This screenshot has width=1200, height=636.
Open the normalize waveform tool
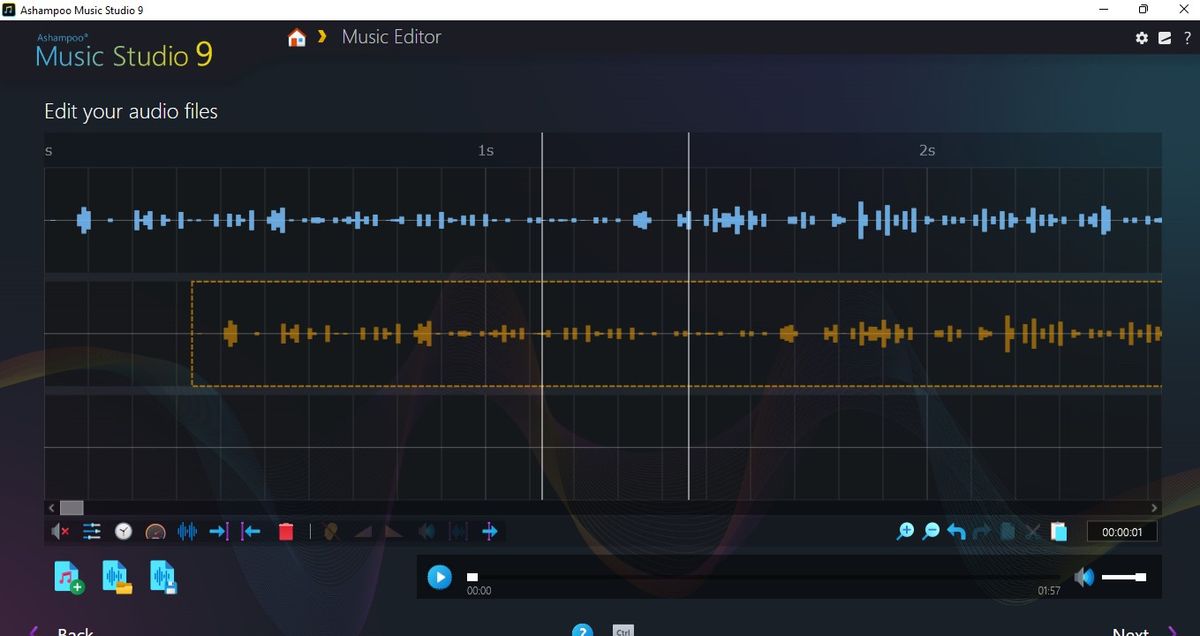coord(187,531)
